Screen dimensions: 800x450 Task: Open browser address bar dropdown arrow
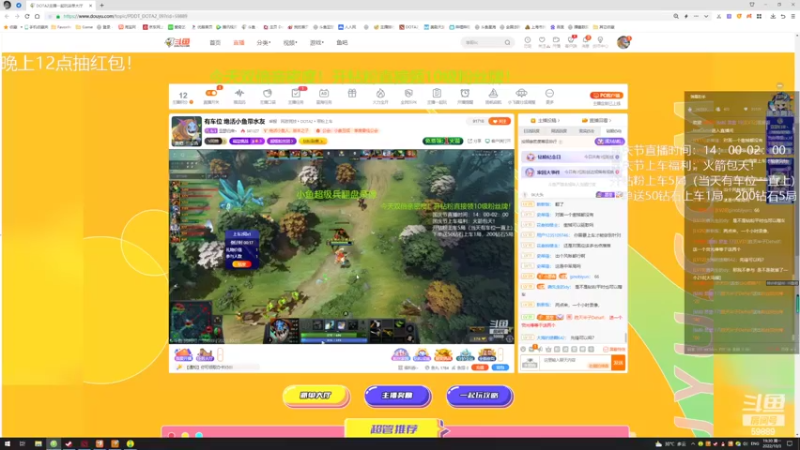click(706, 16)
